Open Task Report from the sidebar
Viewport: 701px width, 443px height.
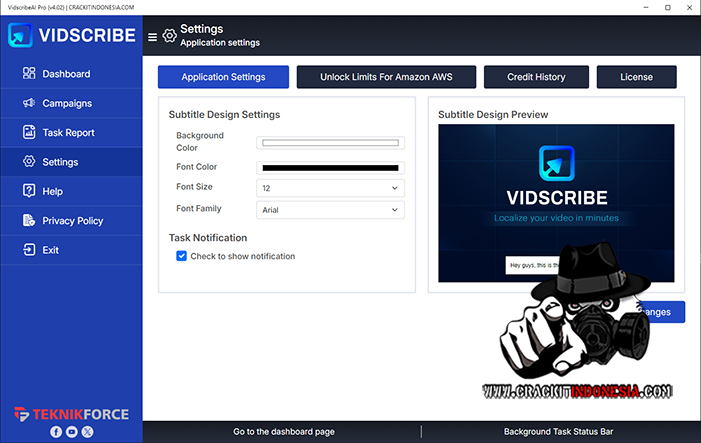(72, 133)
